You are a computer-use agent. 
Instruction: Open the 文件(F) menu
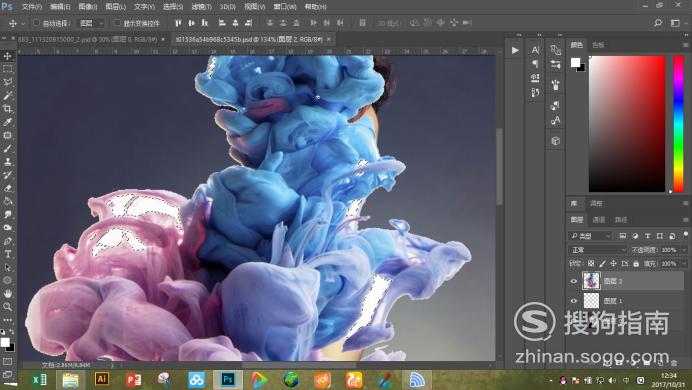point(31,7)
